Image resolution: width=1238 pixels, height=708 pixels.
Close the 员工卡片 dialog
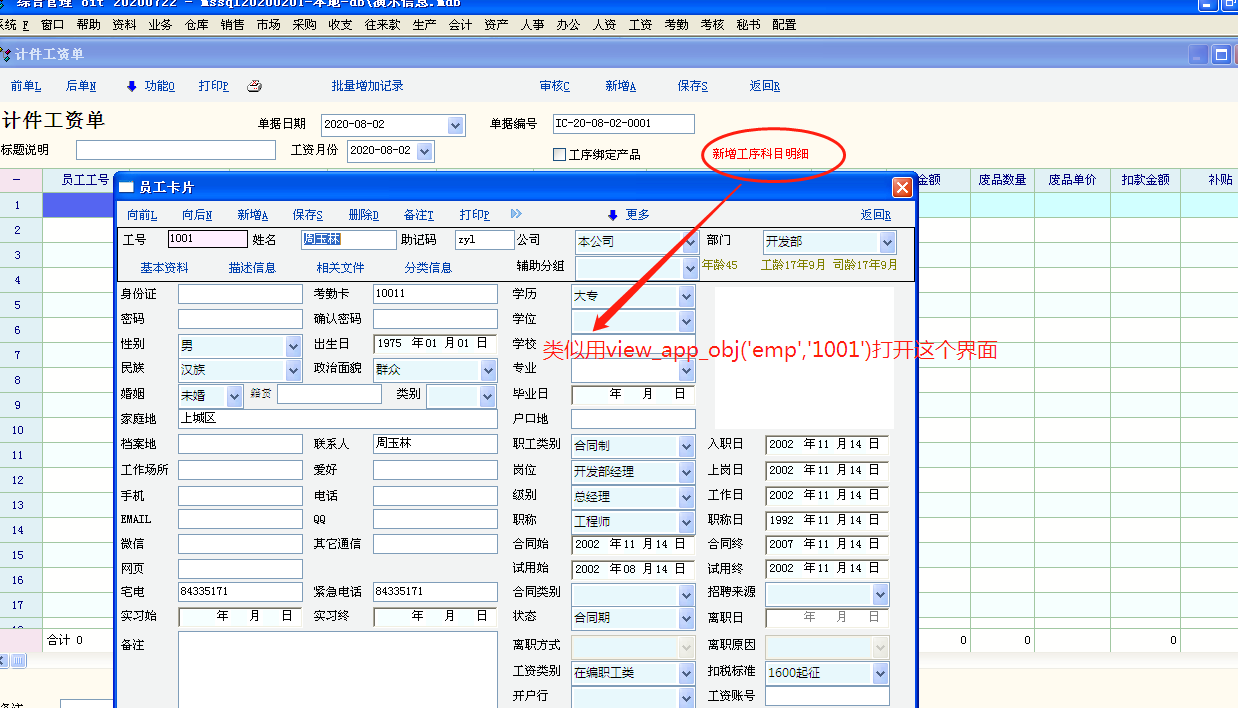coord(902,187)
